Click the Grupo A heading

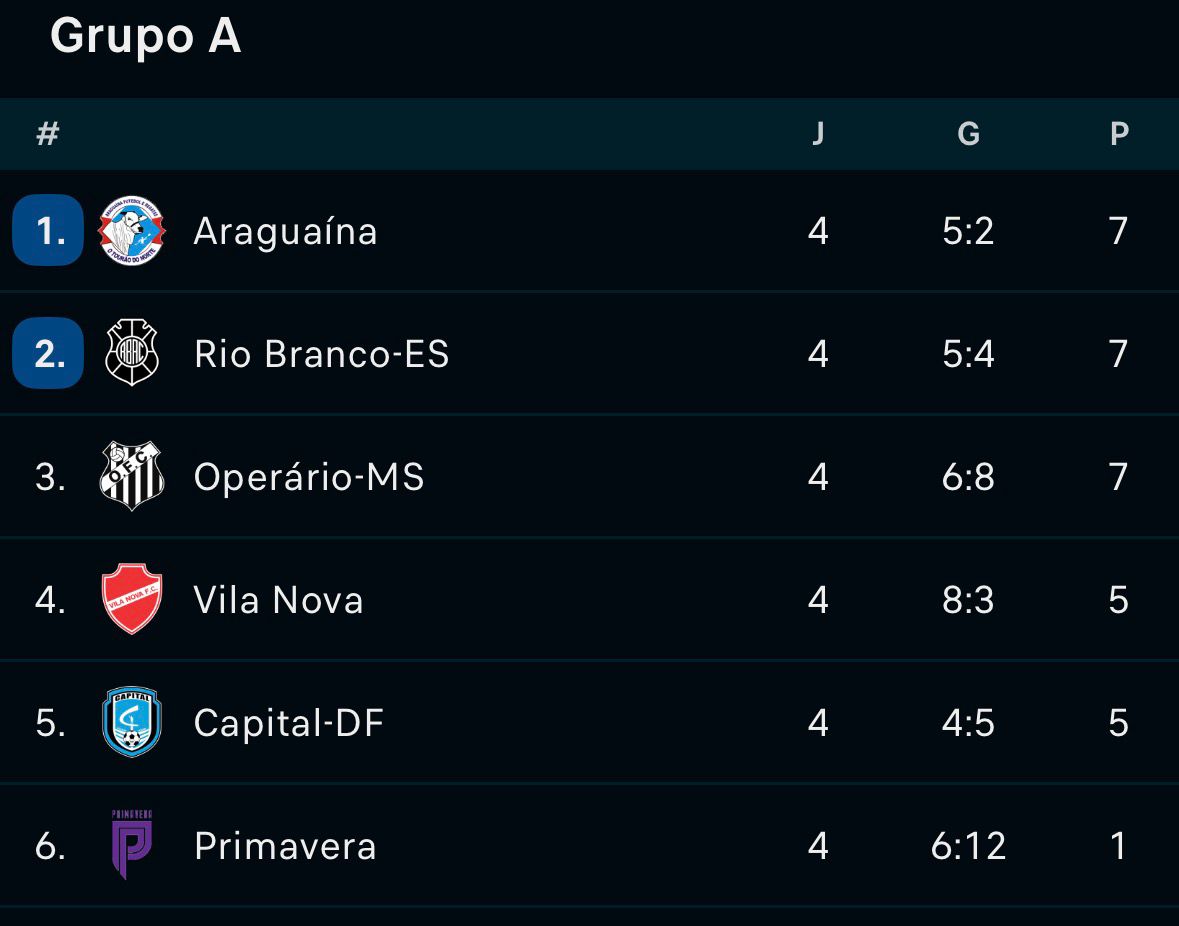click(x=145, y=37)
